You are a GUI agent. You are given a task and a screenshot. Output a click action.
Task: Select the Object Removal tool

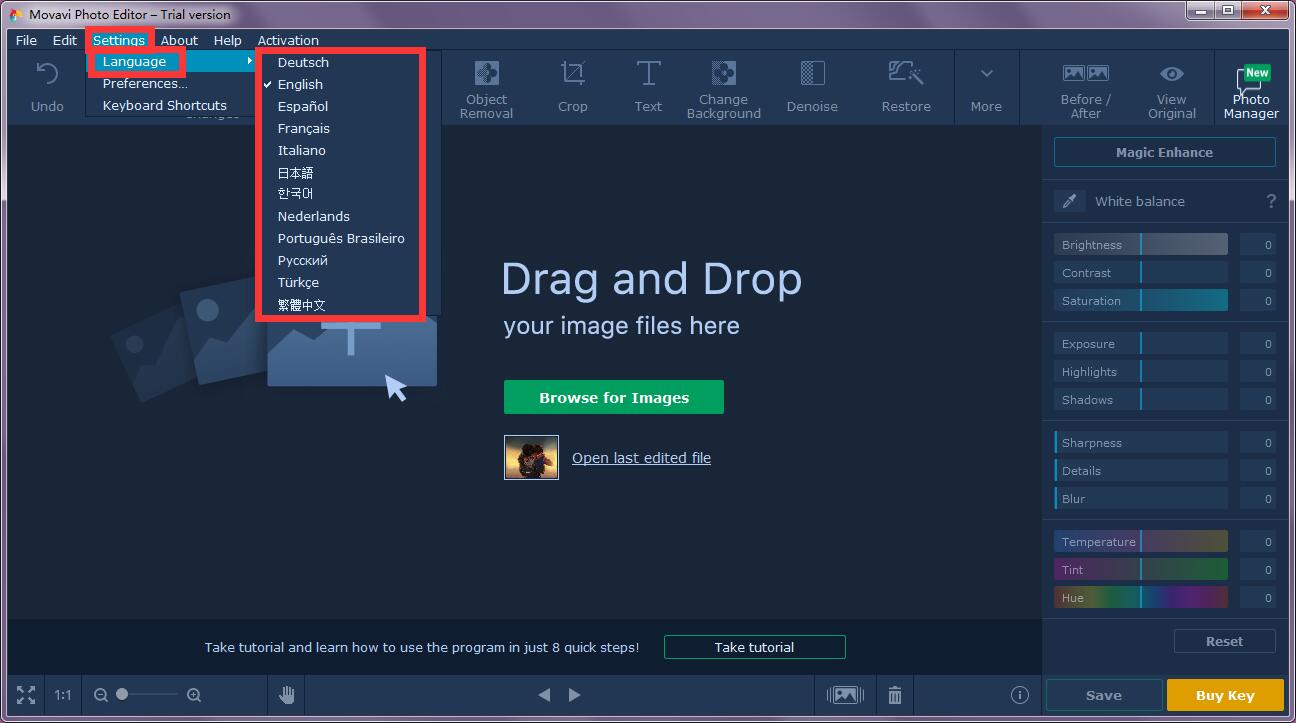(x=487, y=89)
